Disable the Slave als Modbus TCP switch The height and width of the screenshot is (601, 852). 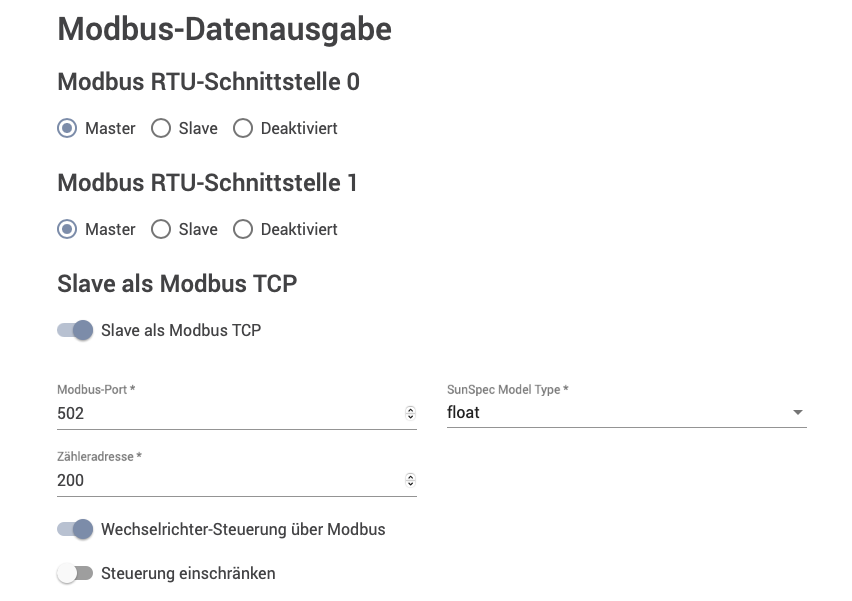click(x=75, y=330)
